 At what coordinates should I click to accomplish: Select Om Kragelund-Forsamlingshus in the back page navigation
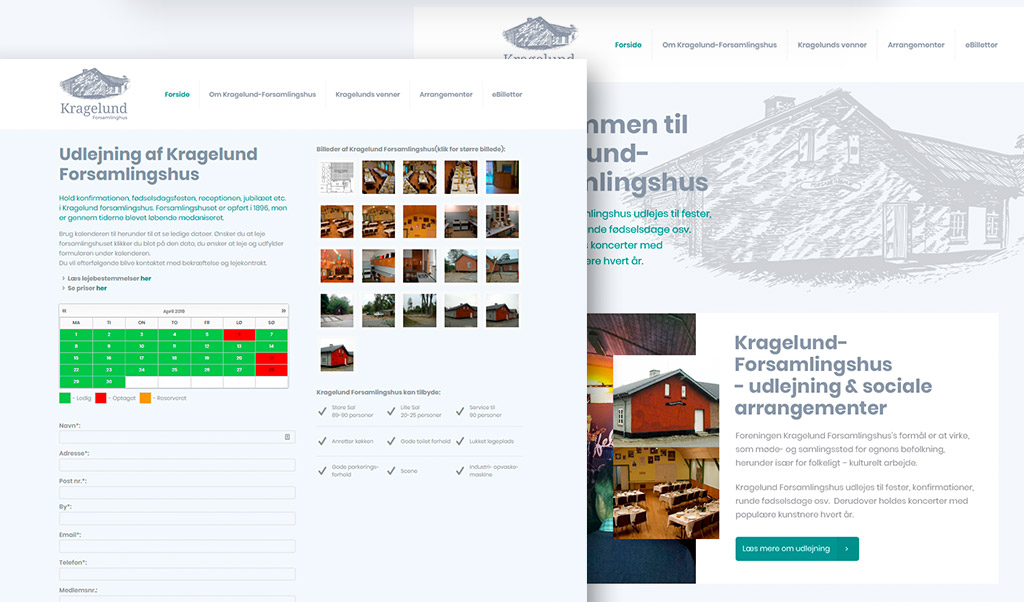click(720, 45)
